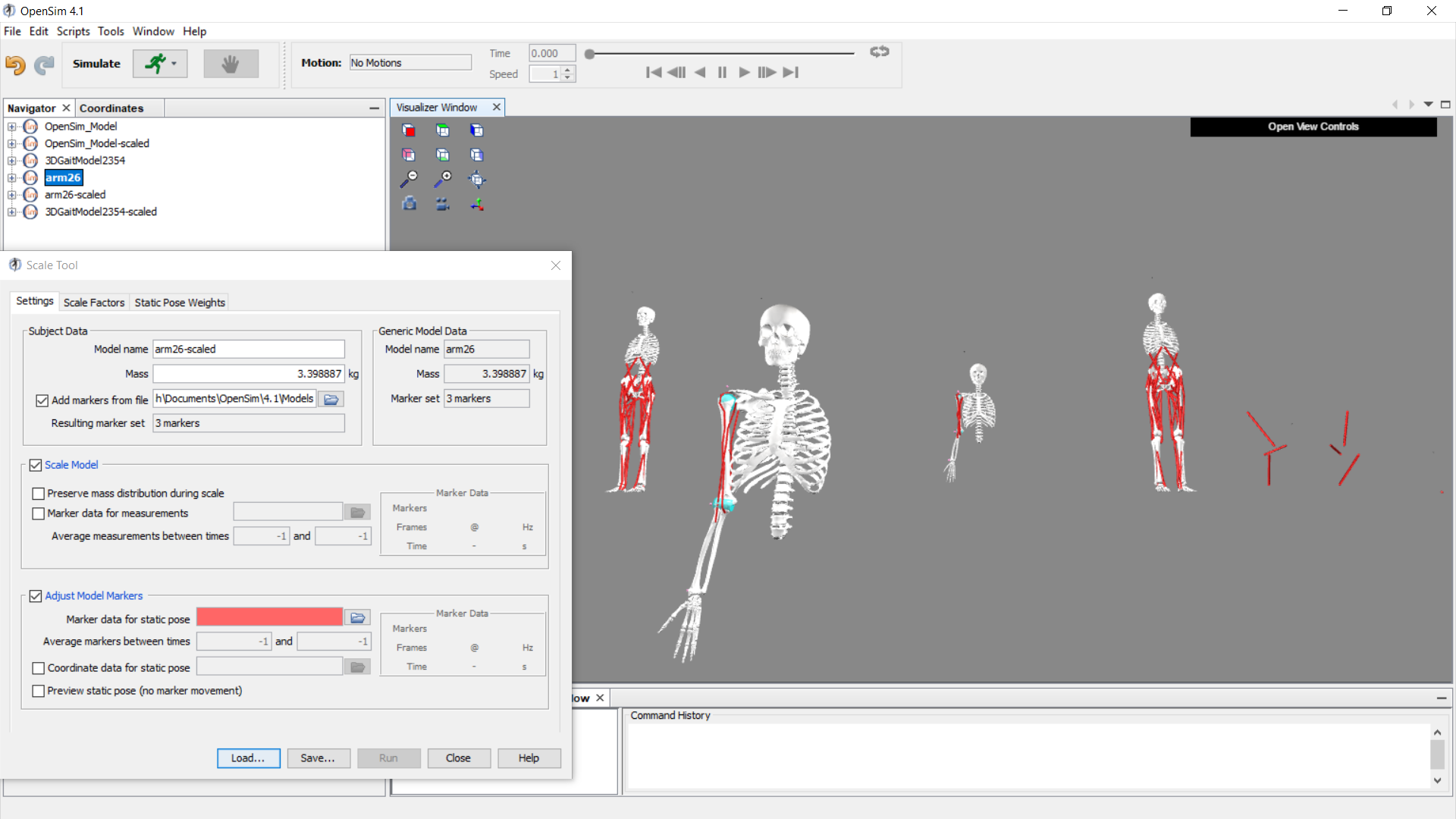This screenshot has width=1456, height=819.
Task: Click the loop playback icon
Action: 880,52
